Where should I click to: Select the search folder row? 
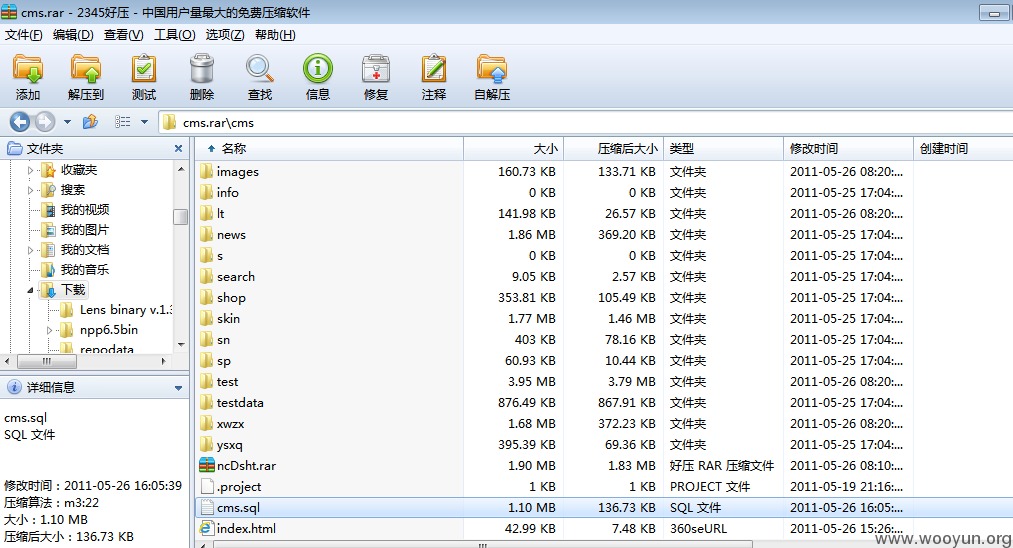(604, 277)
